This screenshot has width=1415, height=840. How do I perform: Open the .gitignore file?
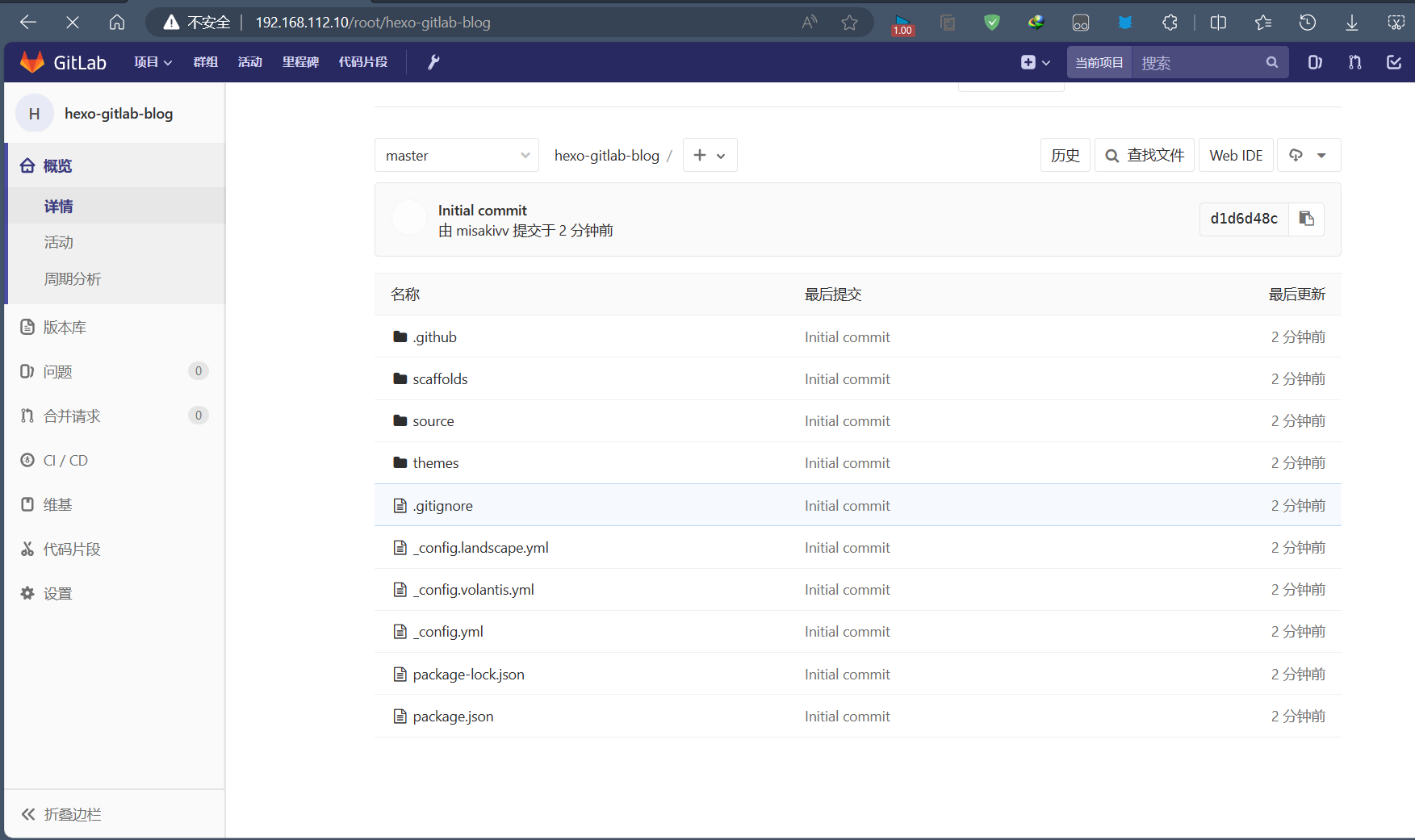[442, 505]
